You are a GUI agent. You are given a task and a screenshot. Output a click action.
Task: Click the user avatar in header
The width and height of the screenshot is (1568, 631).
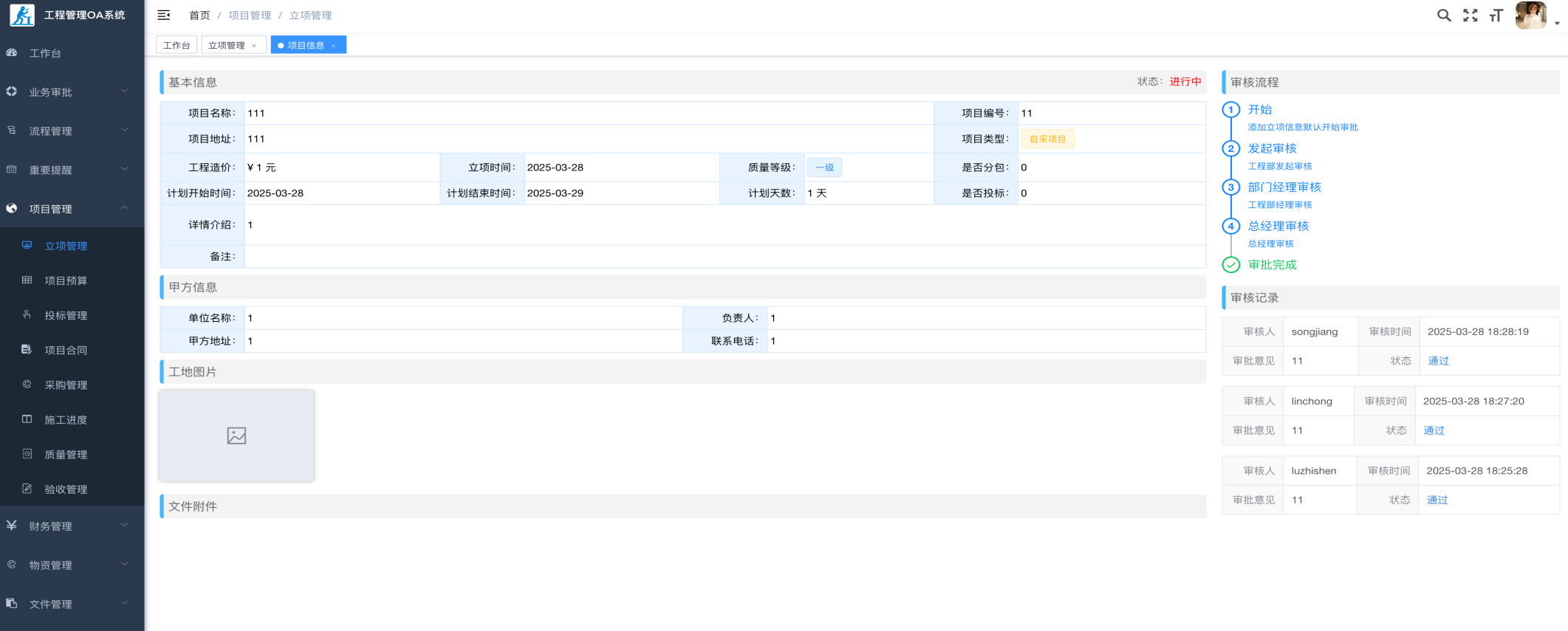click(1530, 15)
